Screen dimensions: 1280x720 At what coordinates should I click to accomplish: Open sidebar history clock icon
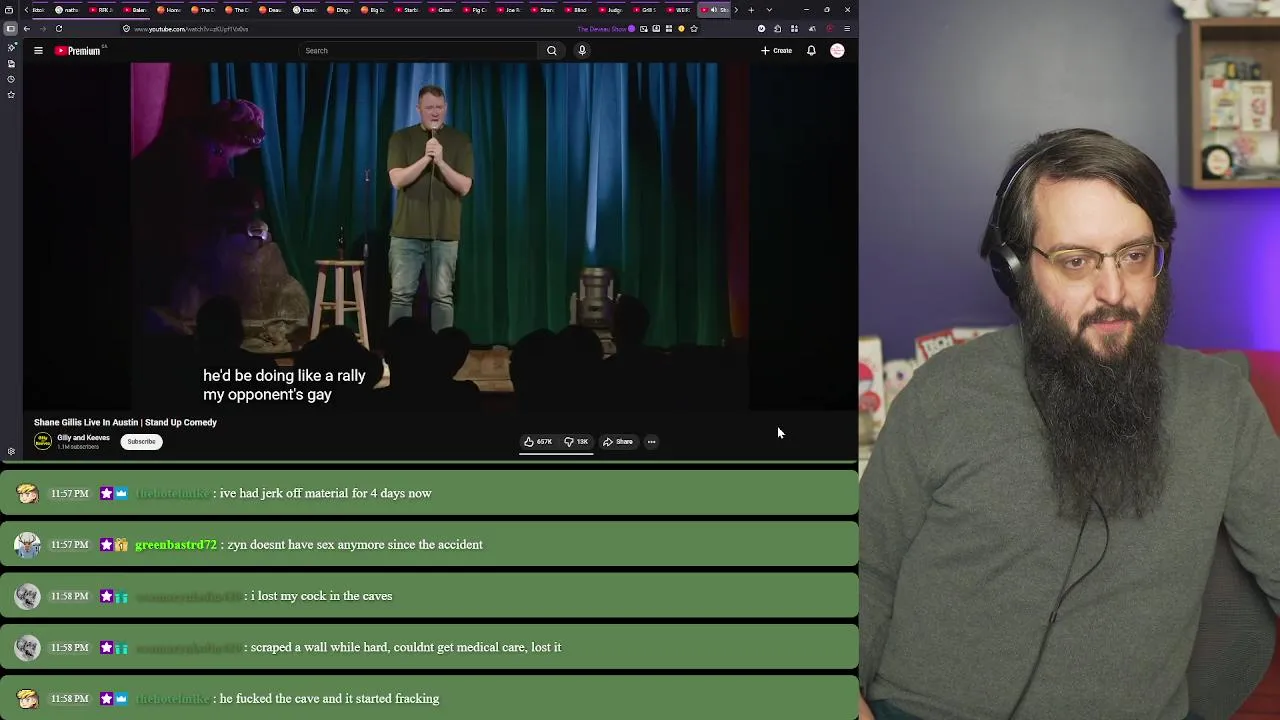point(11,79)
